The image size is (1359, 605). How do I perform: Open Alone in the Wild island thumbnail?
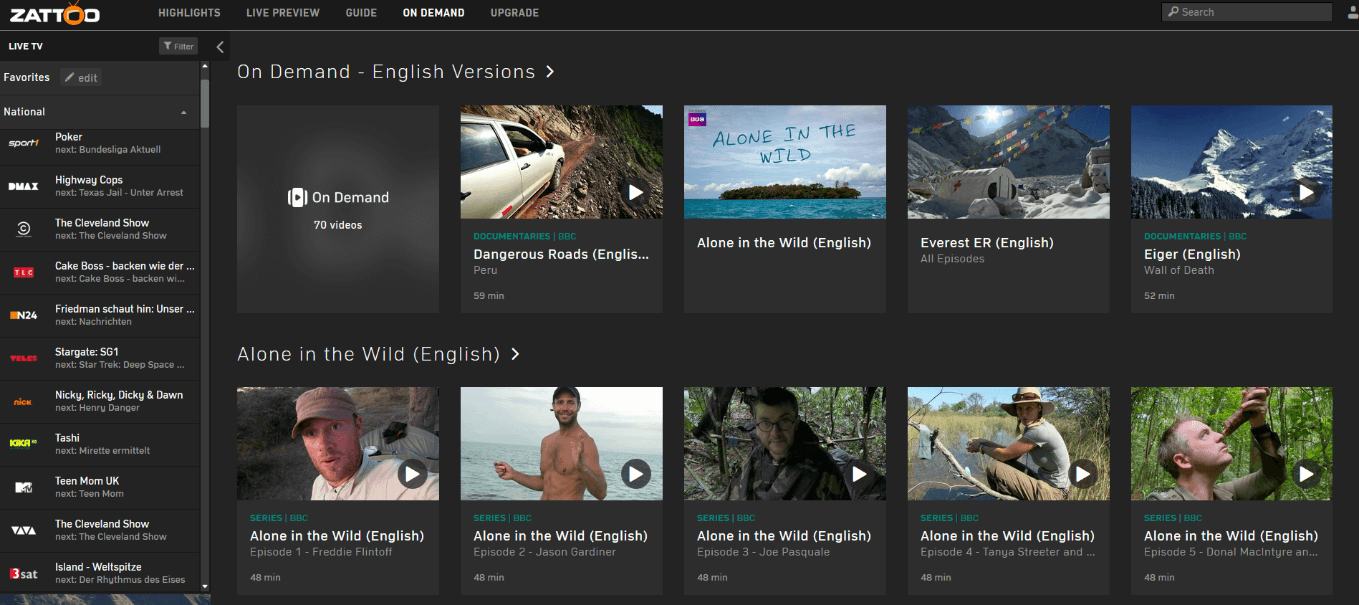pyautogui.click(x=785, y=162)
